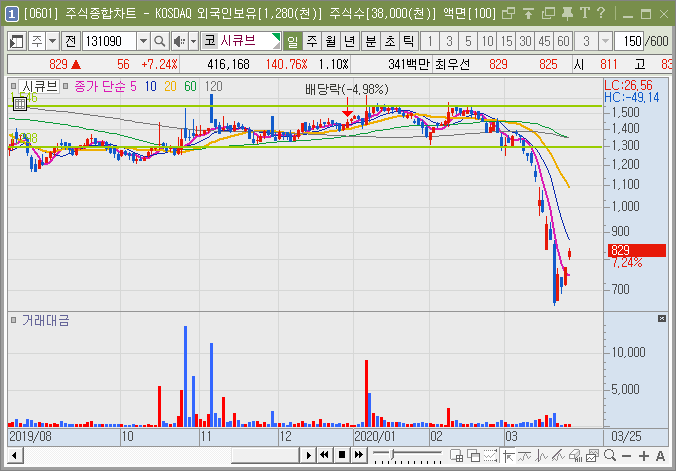The width and height of the screenshot is (676, 471).
Task: Click the trend line drawing tool icon
Action: pos(525,455)
